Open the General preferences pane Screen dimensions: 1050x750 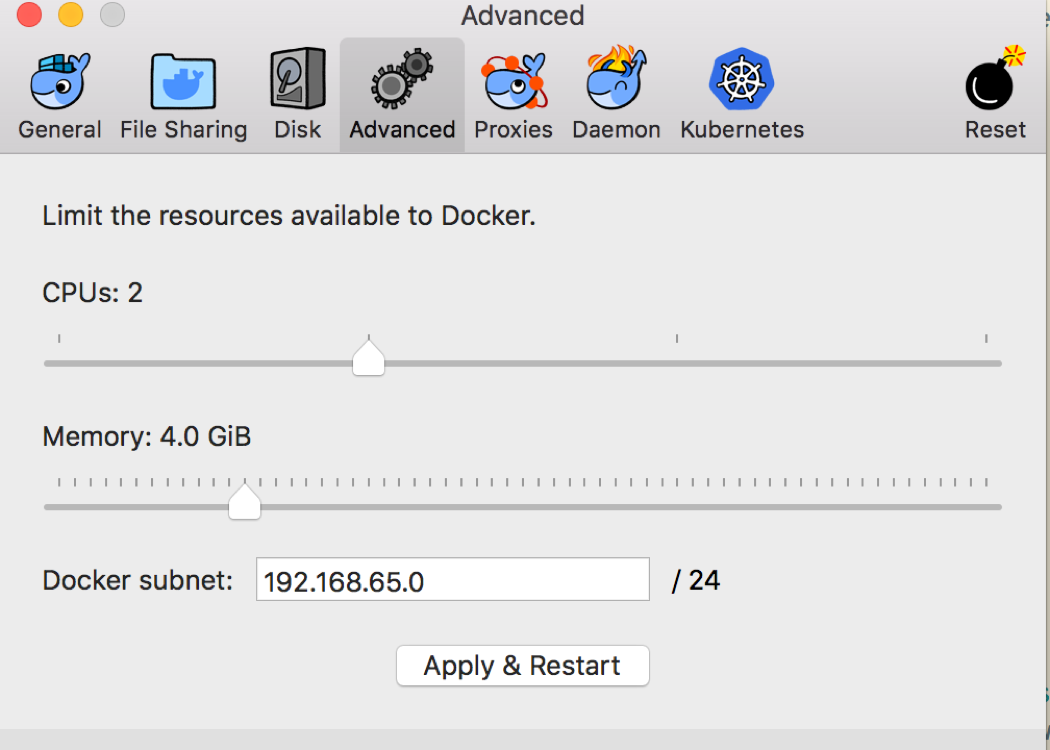click(60, 96)
